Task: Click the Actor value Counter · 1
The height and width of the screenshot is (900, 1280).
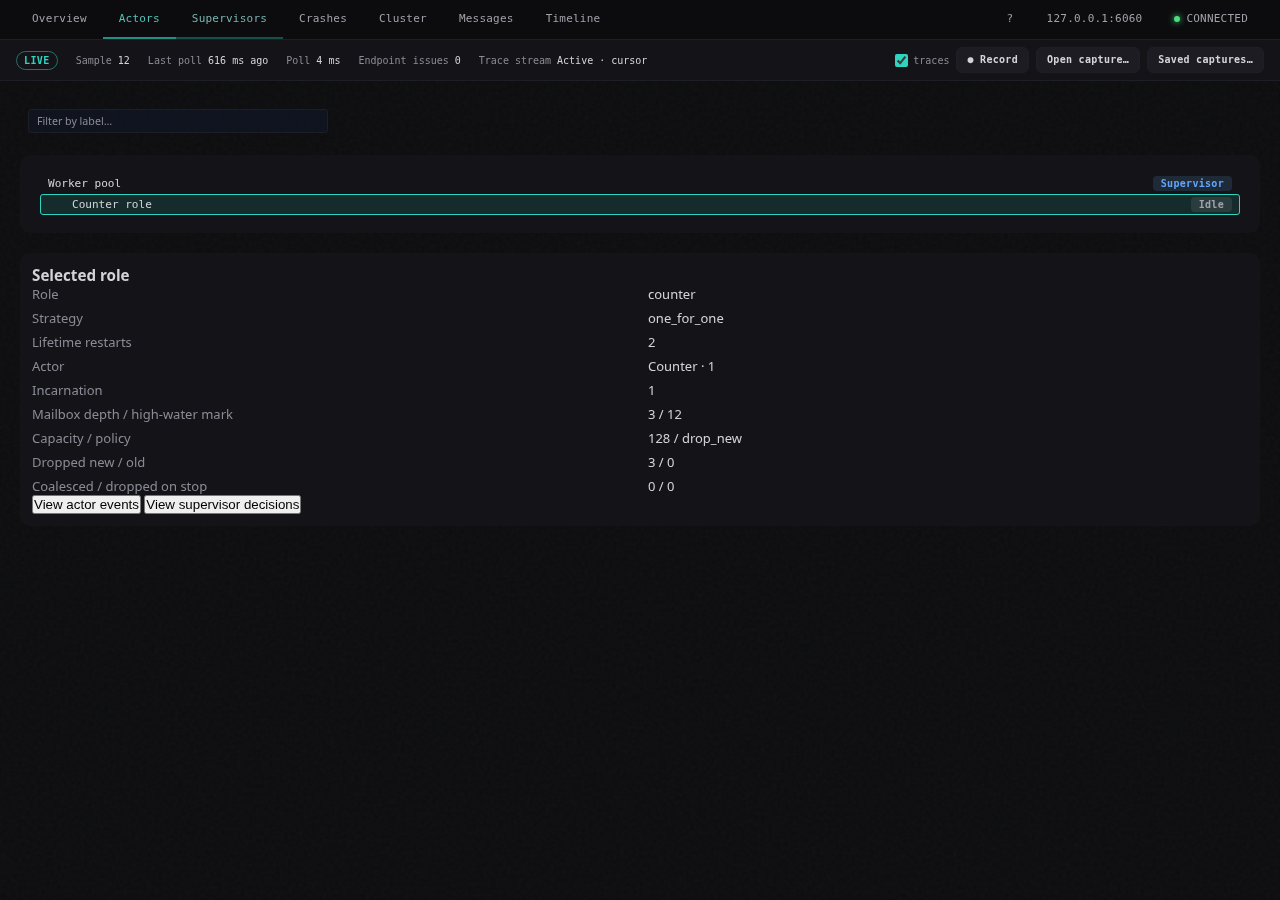Action: [681, 367]
